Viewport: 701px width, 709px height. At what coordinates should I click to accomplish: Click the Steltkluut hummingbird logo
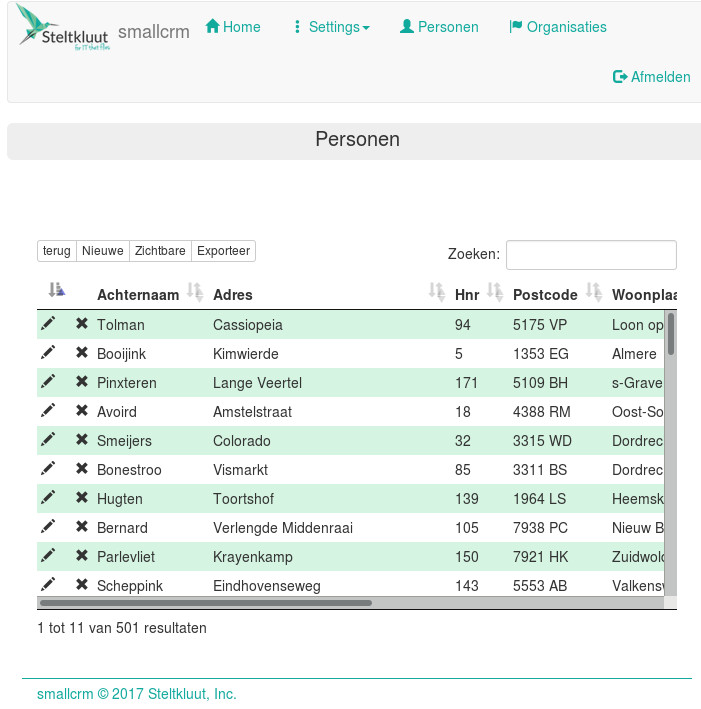pyautogui.click(x=62, y=27)
